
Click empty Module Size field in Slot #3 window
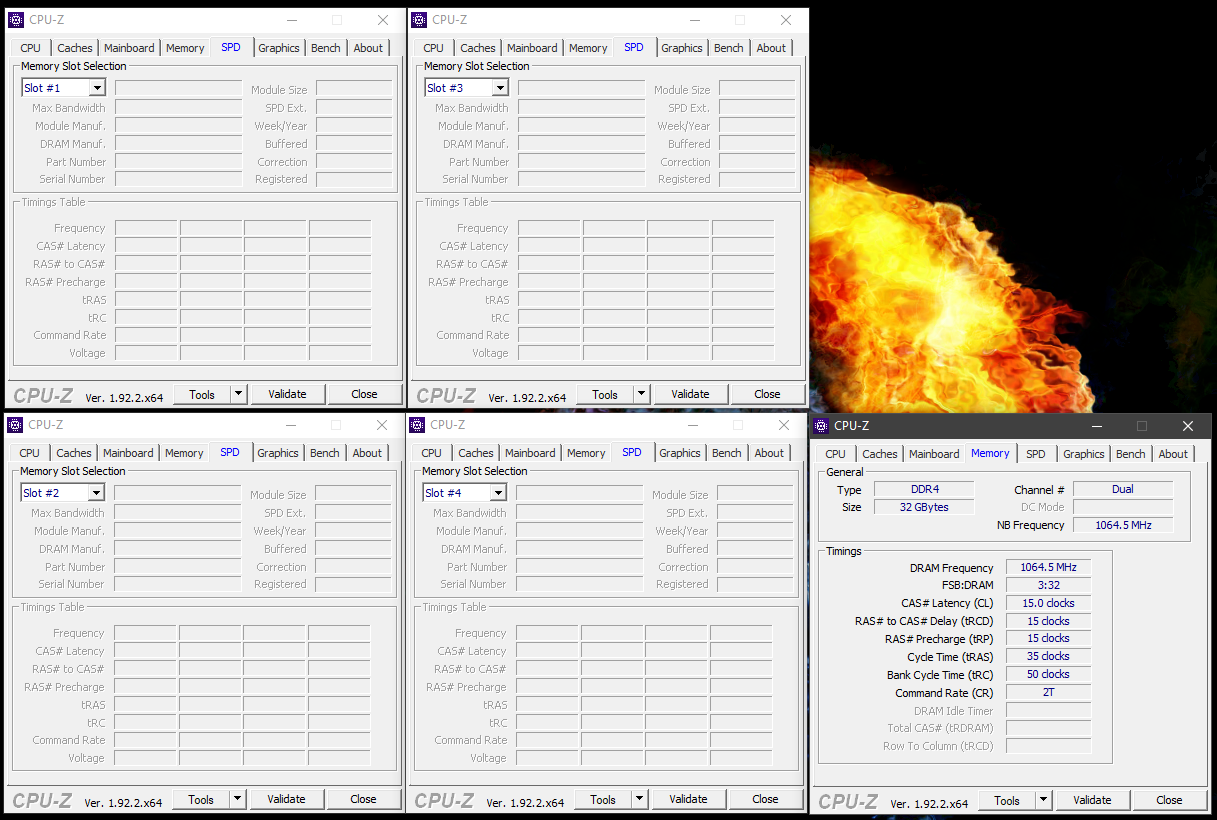point(757,89)
